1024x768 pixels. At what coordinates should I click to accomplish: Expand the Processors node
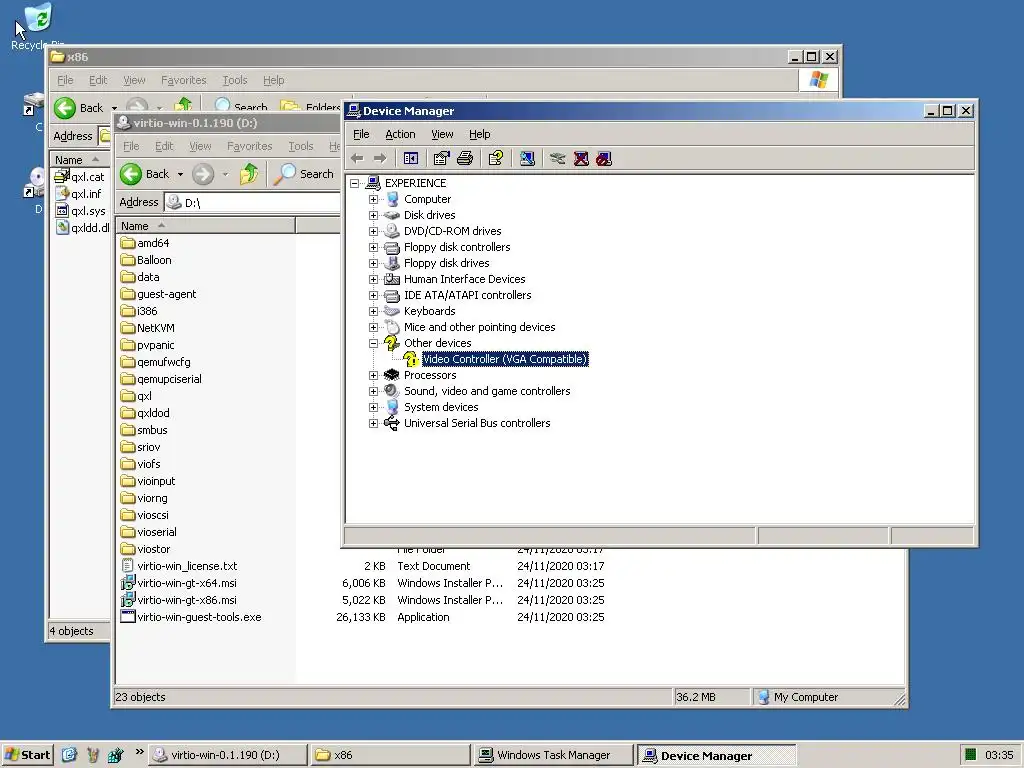(374, 375)
